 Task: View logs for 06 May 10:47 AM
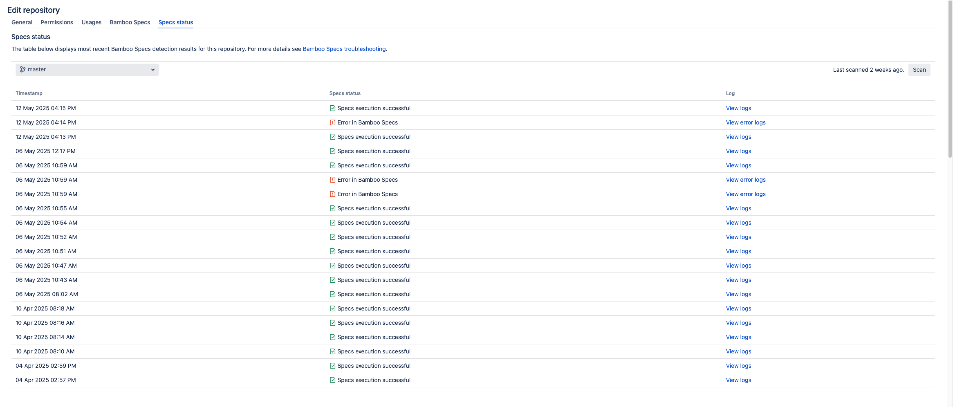(738, 265)
